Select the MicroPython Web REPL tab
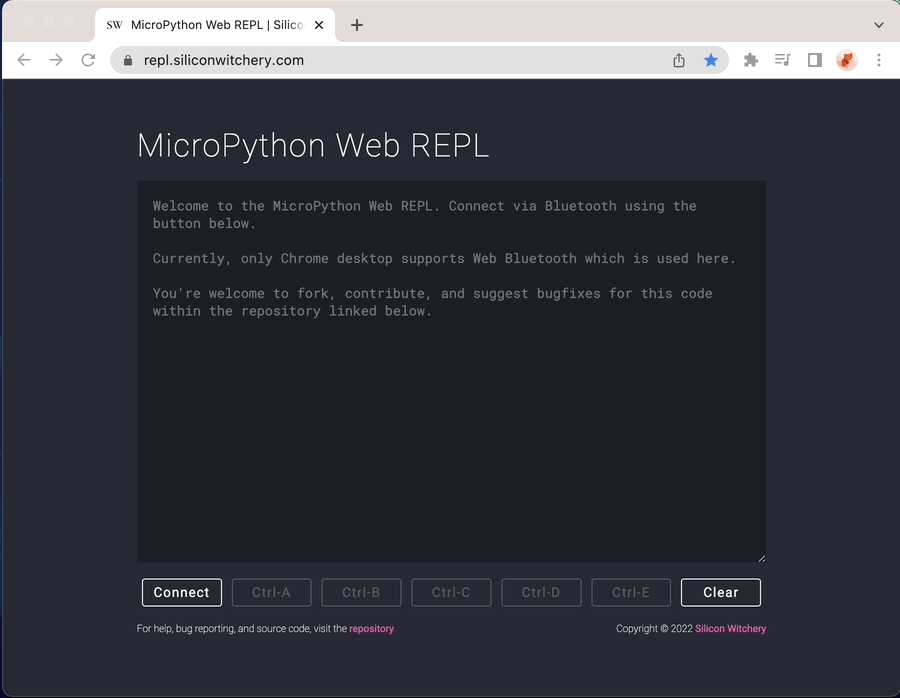900x698 pixels. (215, 25)
